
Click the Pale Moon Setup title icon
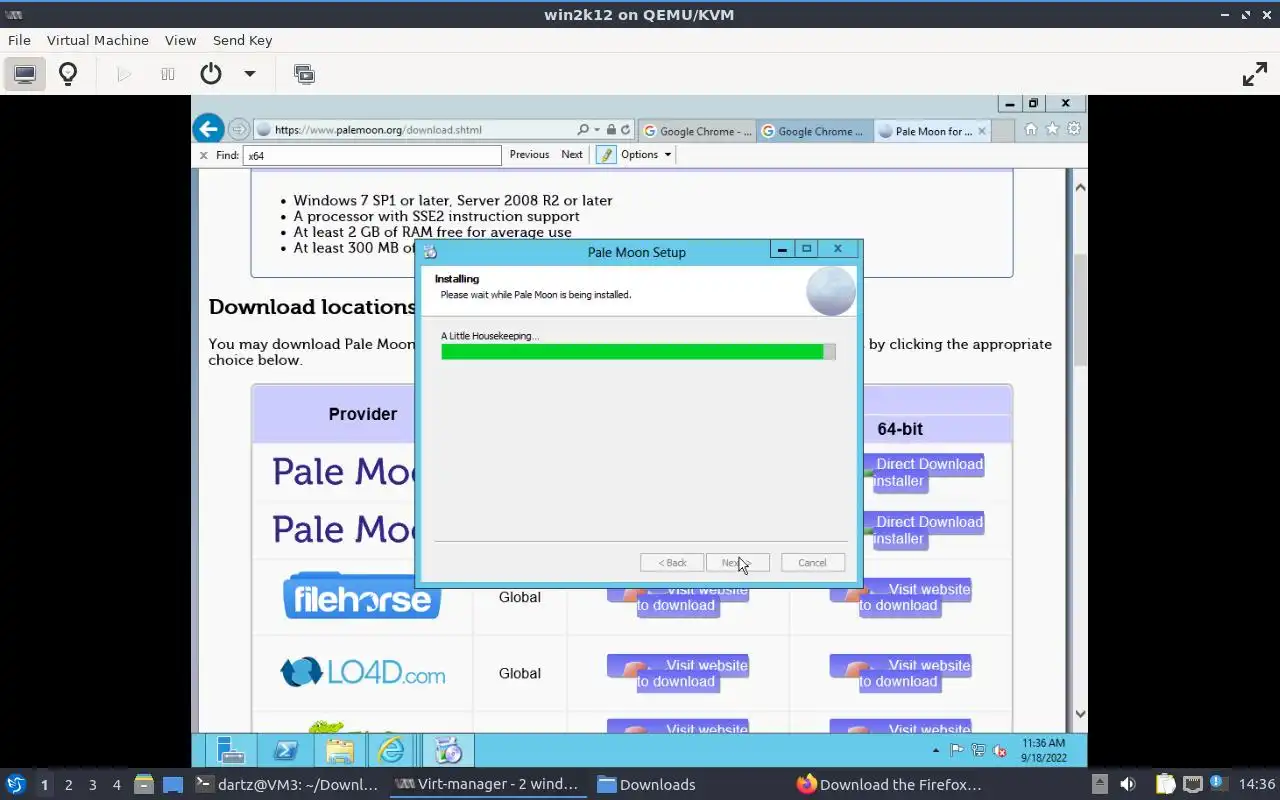tap(430, 252)
